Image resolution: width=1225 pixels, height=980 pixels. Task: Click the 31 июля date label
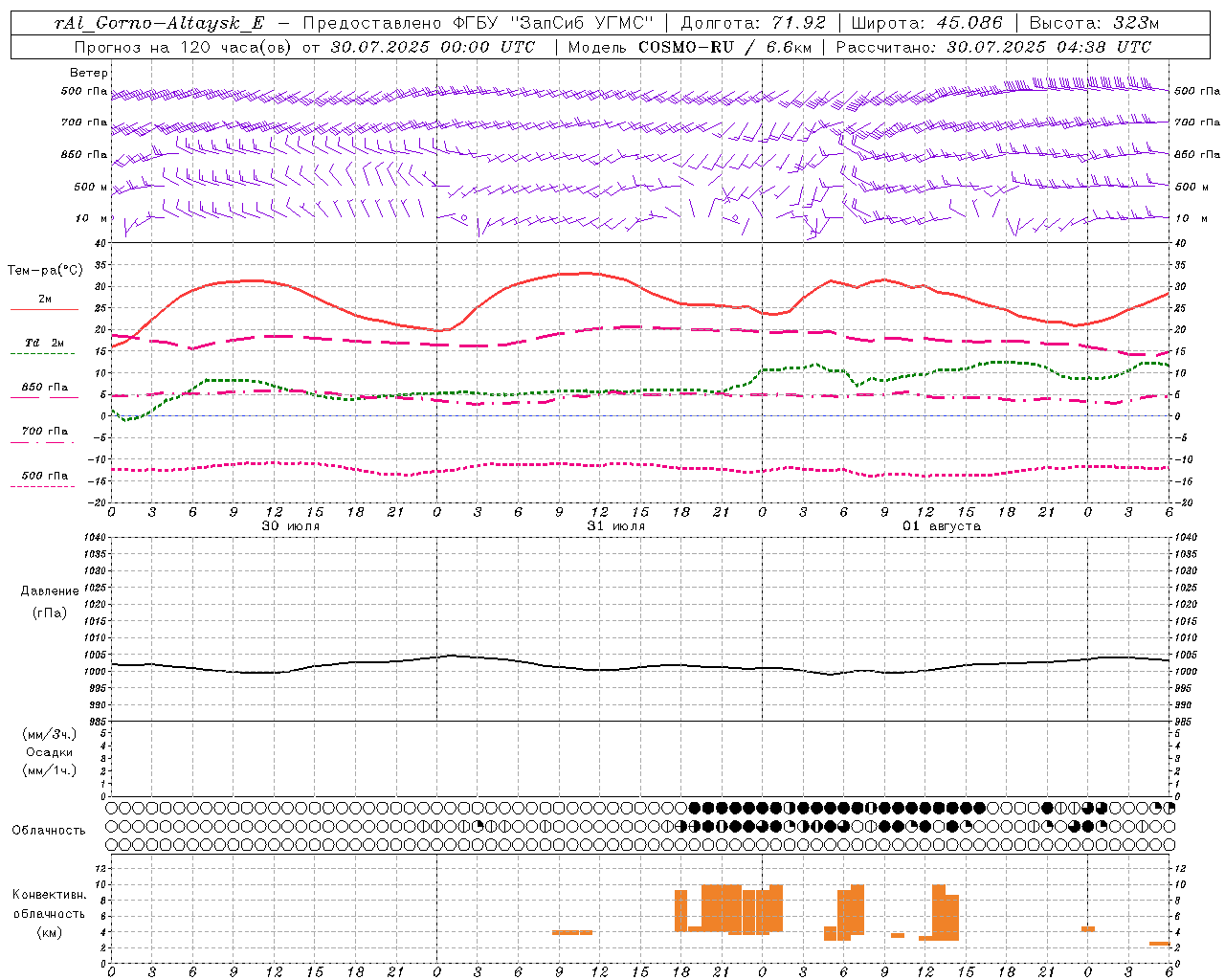pyautogui.click(x=616, y=526)
